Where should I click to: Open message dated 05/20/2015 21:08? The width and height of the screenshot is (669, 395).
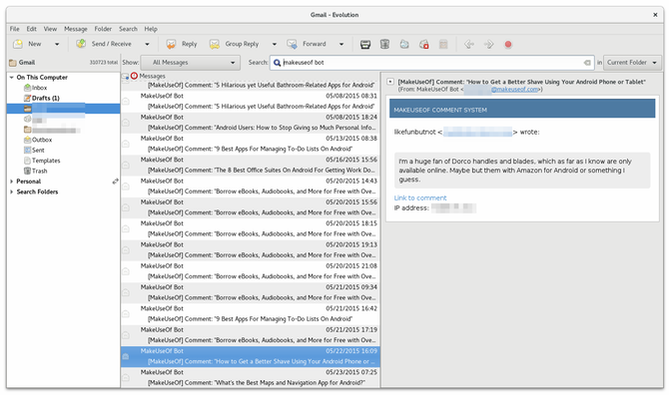pos(250,271)
